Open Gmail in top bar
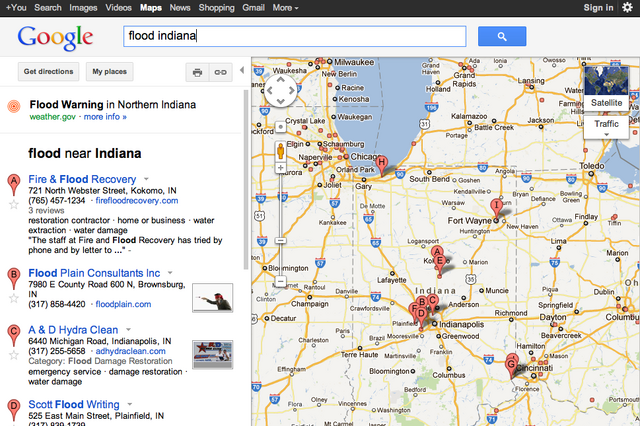 click(x=253, y=8)
